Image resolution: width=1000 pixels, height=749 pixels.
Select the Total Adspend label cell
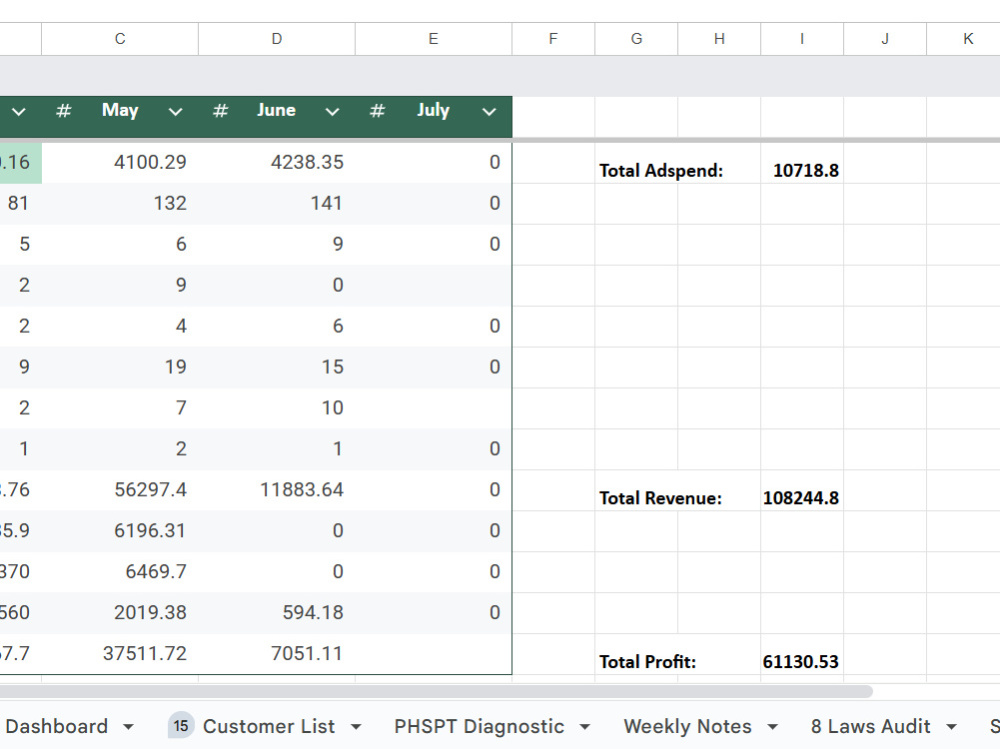661,171
